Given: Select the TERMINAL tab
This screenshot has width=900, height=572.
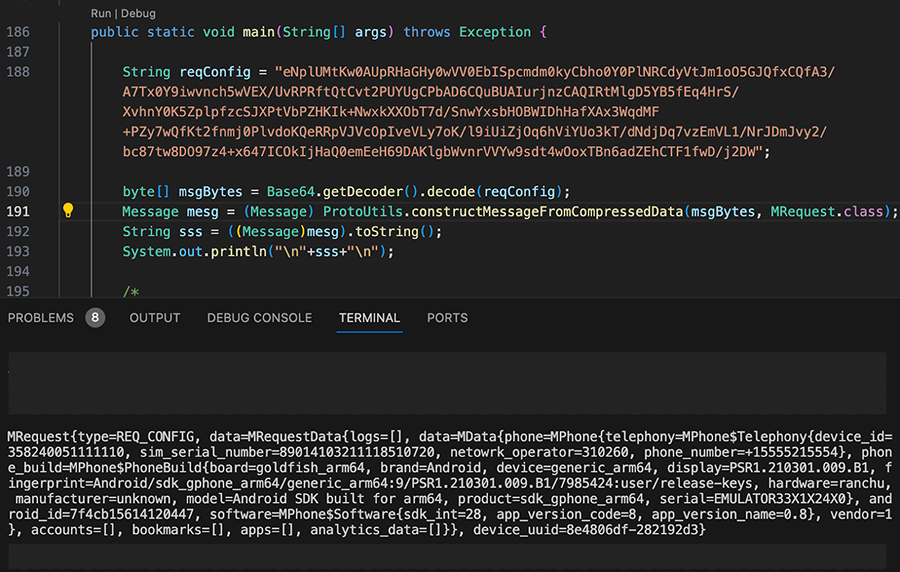Looking at the screenshot, I should click(369, 318).
